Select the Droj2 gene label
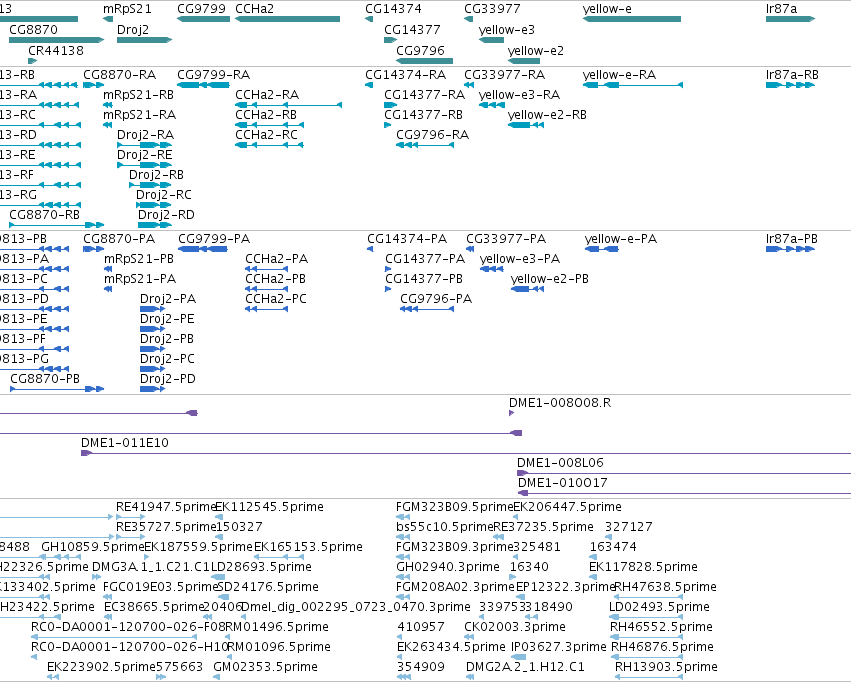This screenshot has height=682, width=851. click(x=132, y=30)
